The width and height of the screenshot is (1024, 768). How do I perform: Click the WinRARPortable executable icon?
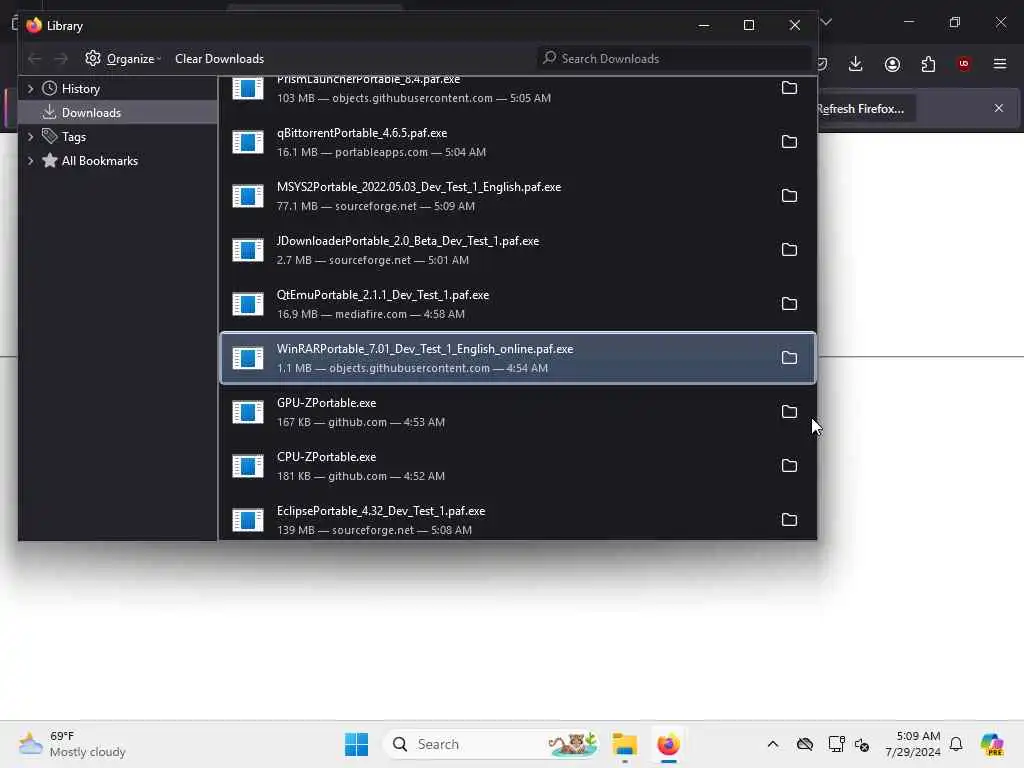click(248, 358)
